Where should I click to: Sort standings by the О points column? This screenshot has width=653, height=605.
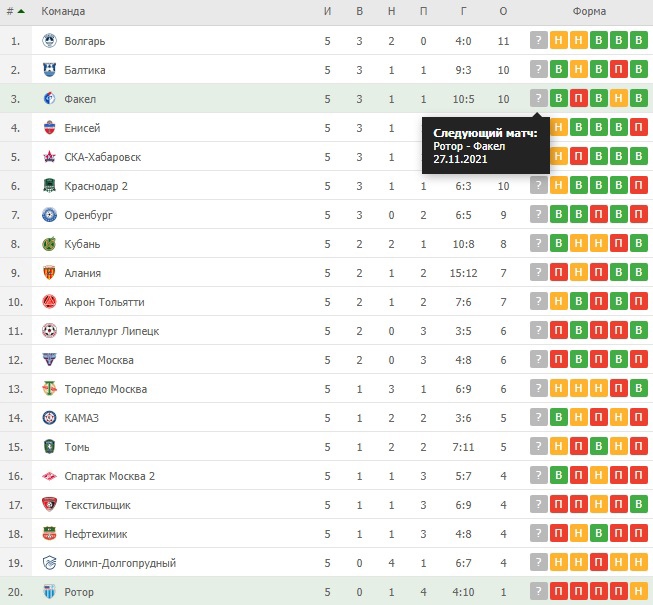502,11
